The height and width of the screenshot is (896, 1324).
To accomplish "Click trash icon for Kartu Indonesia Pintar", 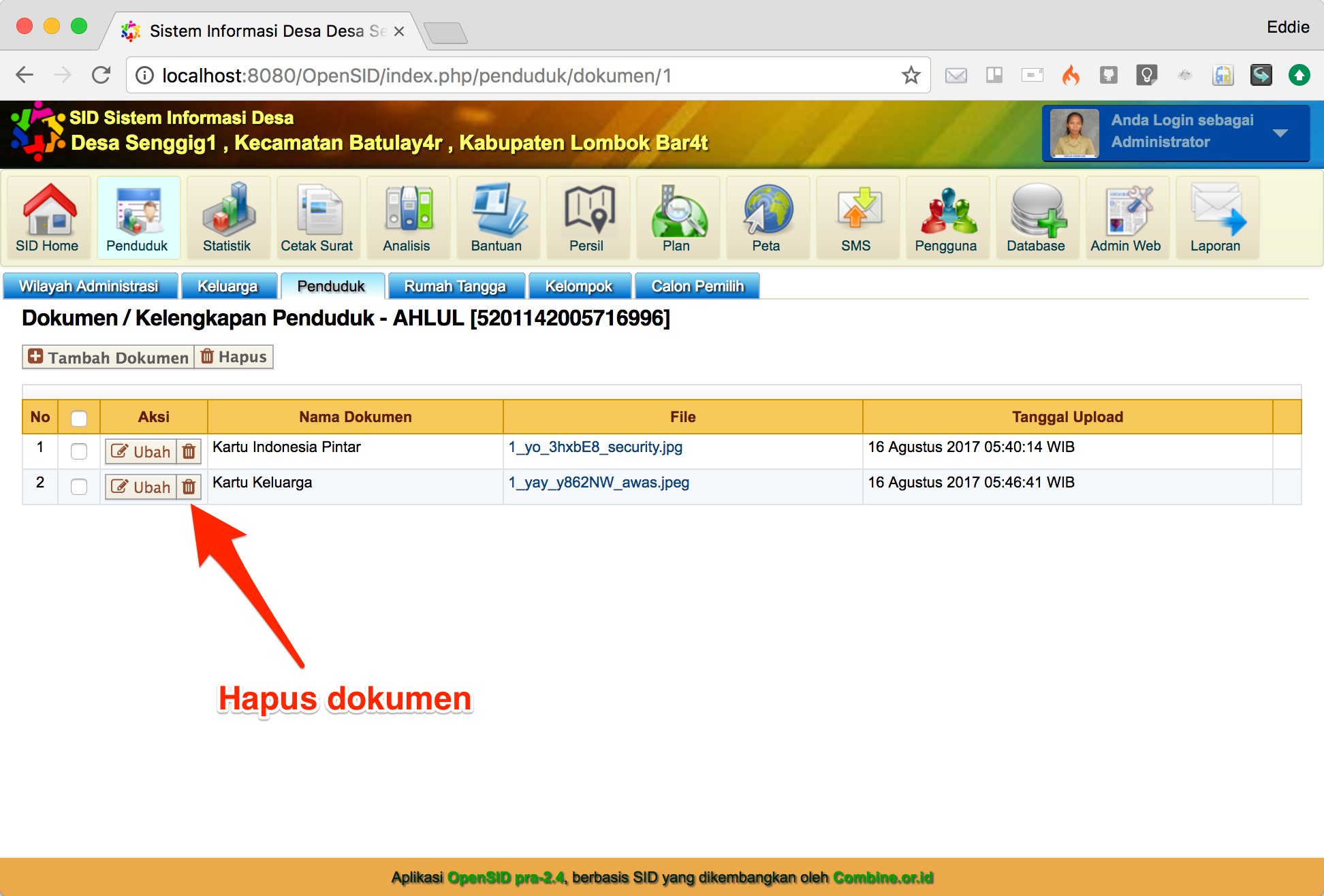I will [x=189, y=451].
